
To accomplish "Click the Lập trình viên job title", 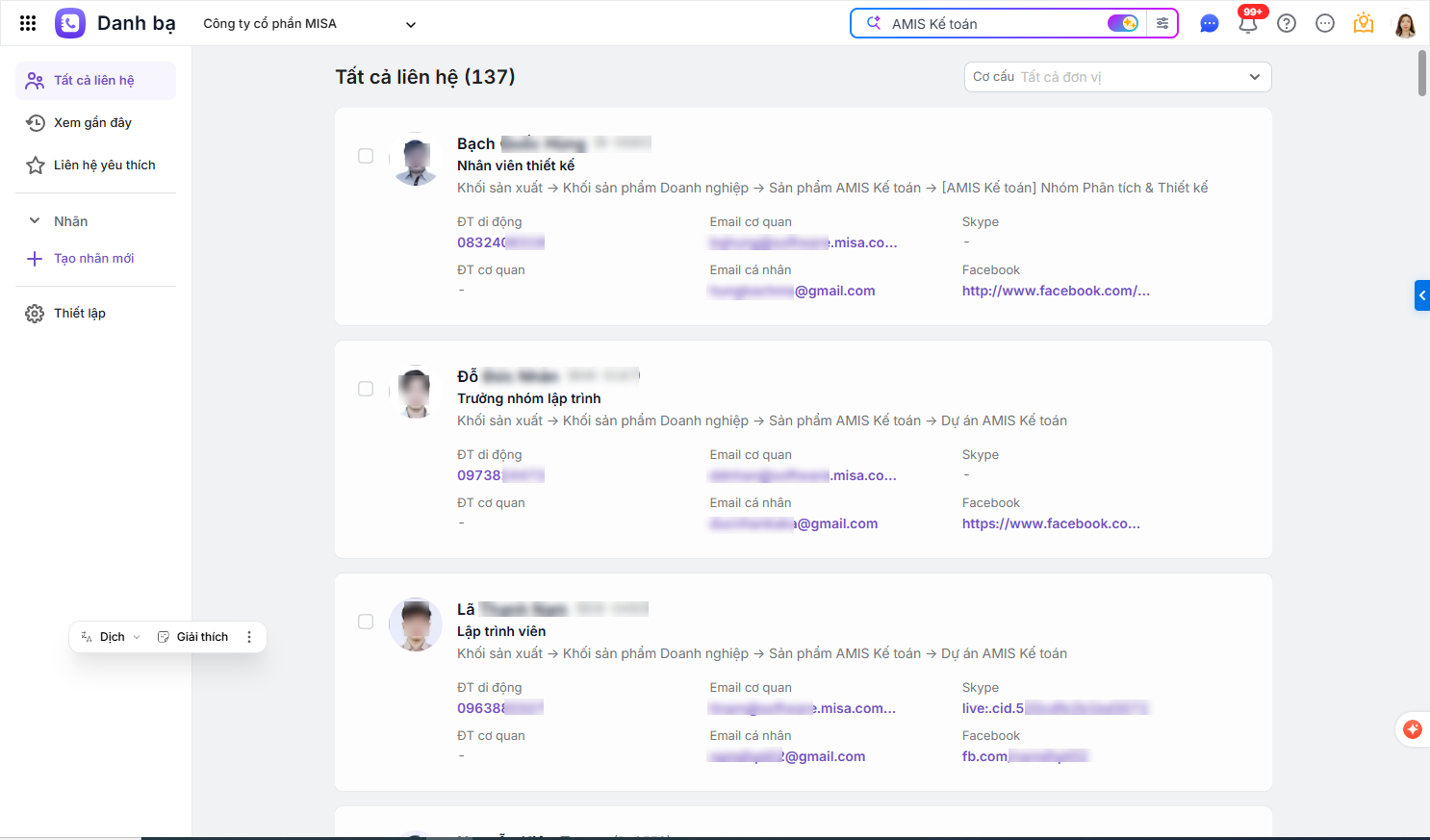I will (x=501, y=631).
